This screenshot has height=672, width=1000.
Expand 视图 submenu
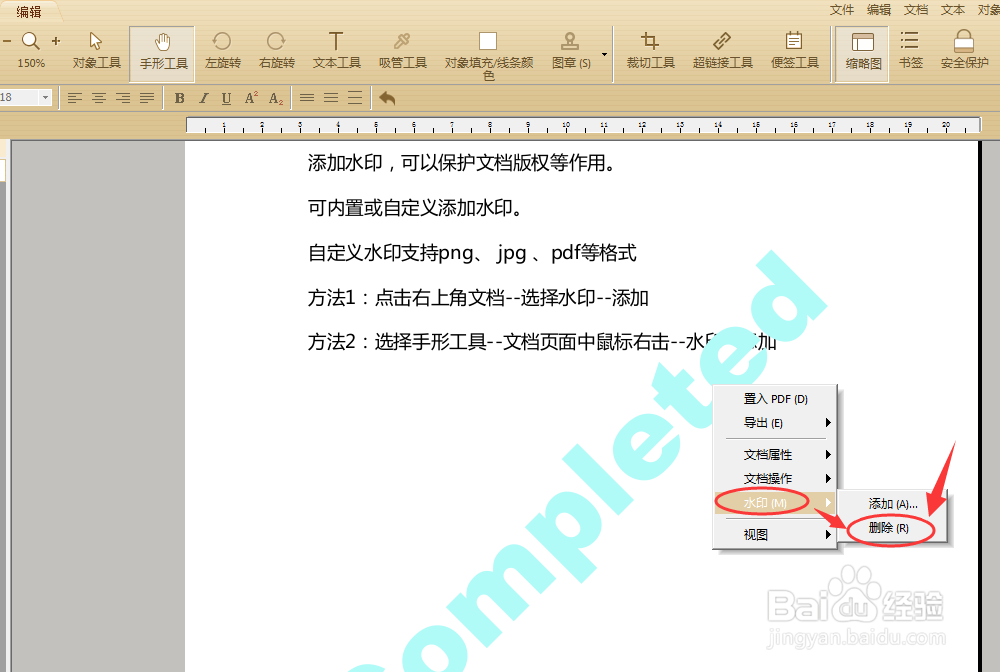coord(775,535)
